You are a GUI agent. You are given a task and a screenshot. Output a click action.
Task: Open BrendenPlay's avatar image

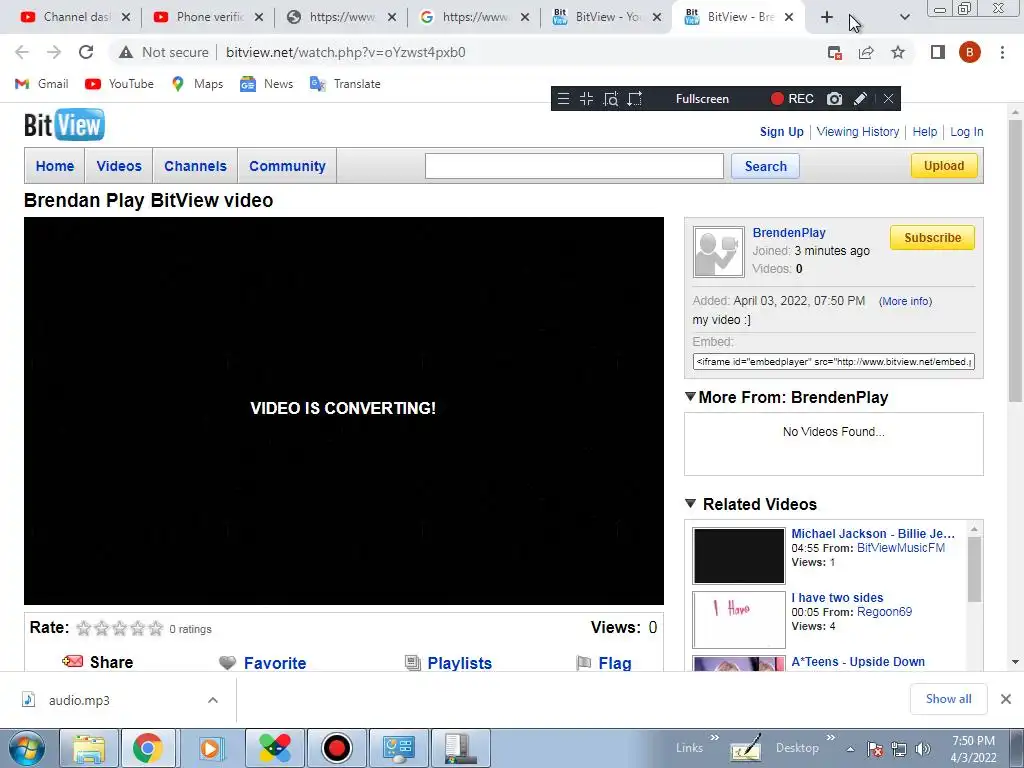click(718, 252)
